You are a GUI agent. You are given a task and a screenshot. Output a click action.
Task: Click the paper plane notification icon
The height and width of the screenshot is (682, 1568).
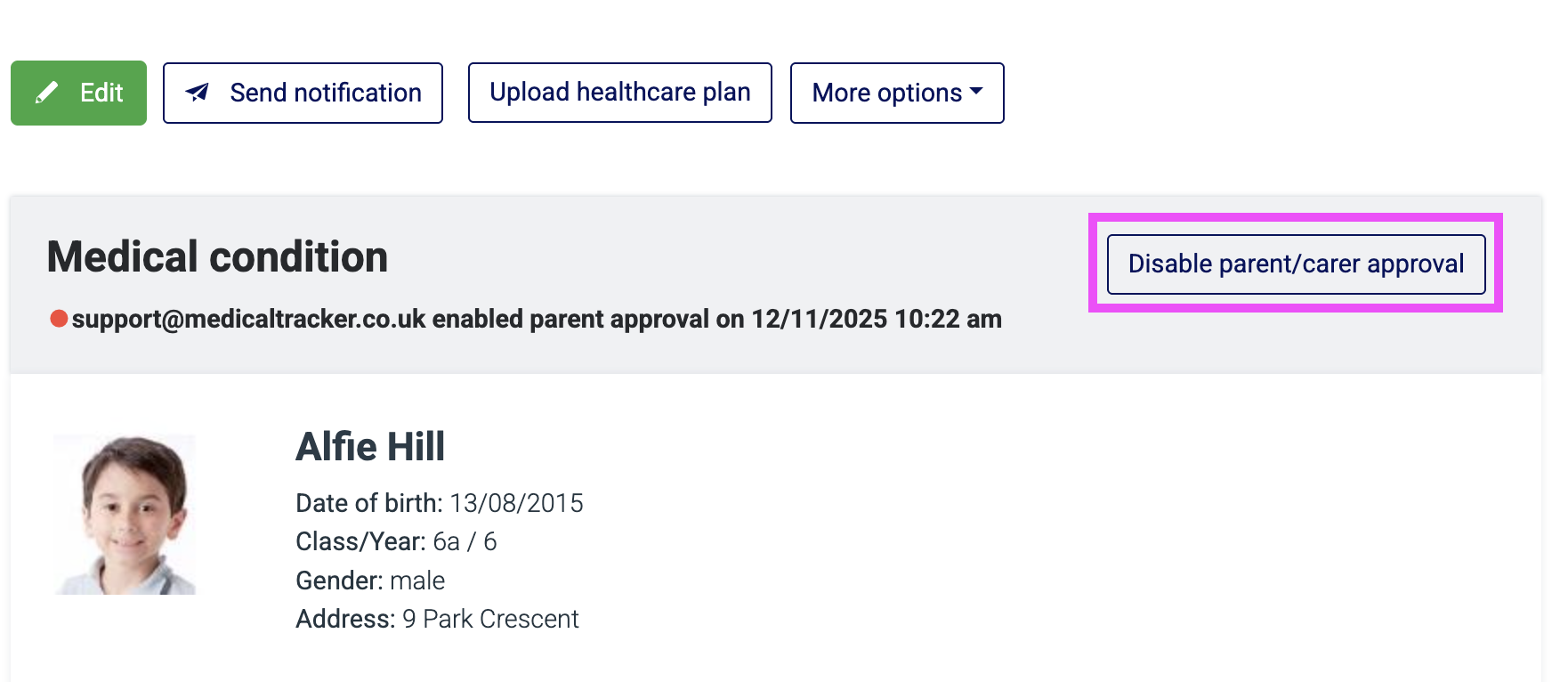click(198, 92)
